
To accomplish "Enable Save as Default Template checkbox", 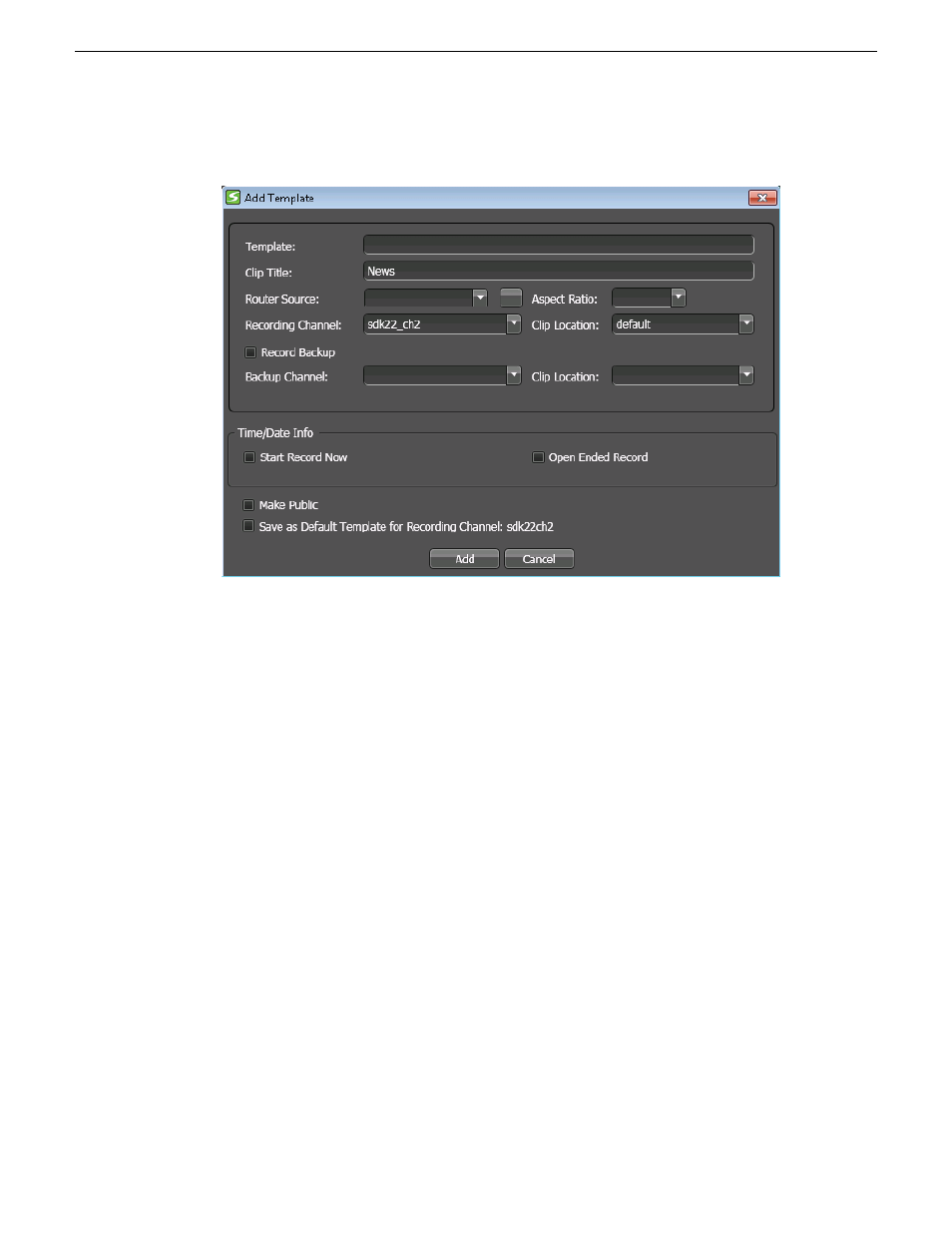I will point(248,526).
